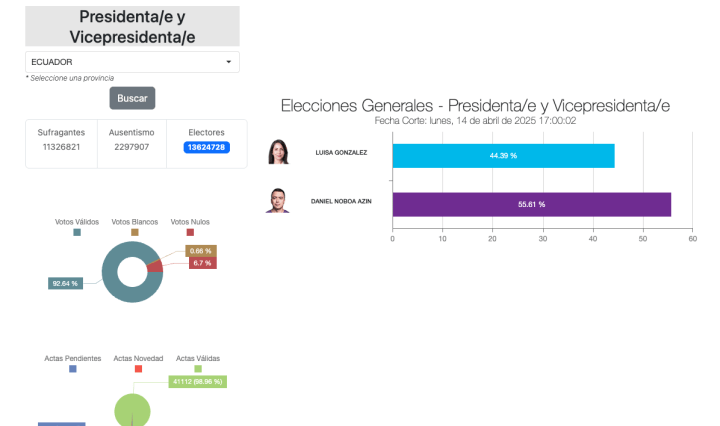Click the 0.66 % blank votes label
Screen dimensions: 720x426
(201, 250)
